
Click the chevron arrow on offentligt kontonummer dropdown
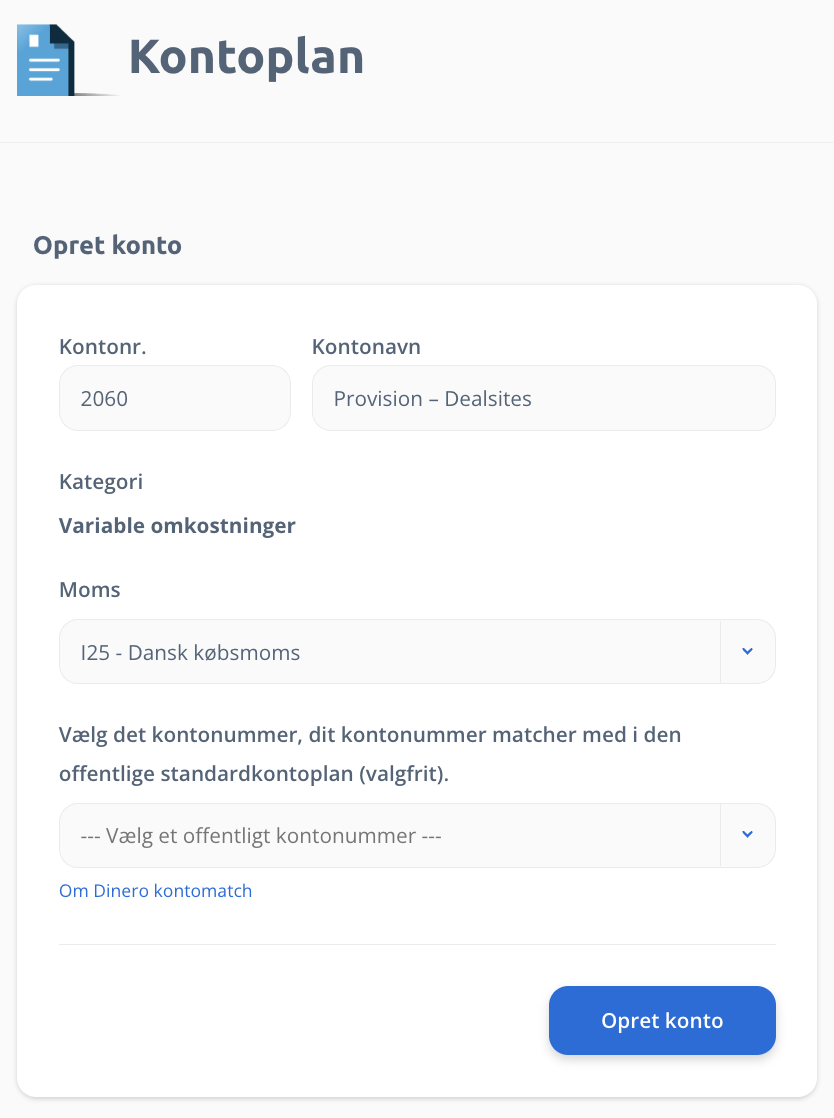pyautogui.click(x=748, y=836)
